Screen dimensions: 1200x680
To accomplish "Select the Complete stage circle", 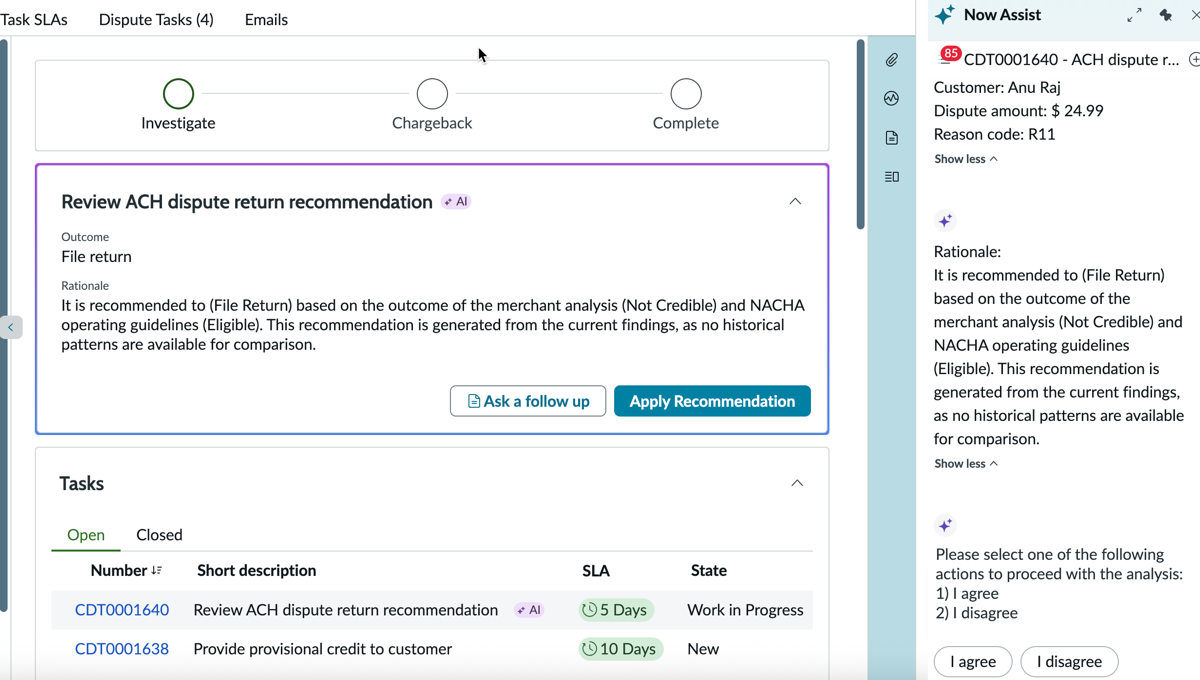I will pos(686,94).
